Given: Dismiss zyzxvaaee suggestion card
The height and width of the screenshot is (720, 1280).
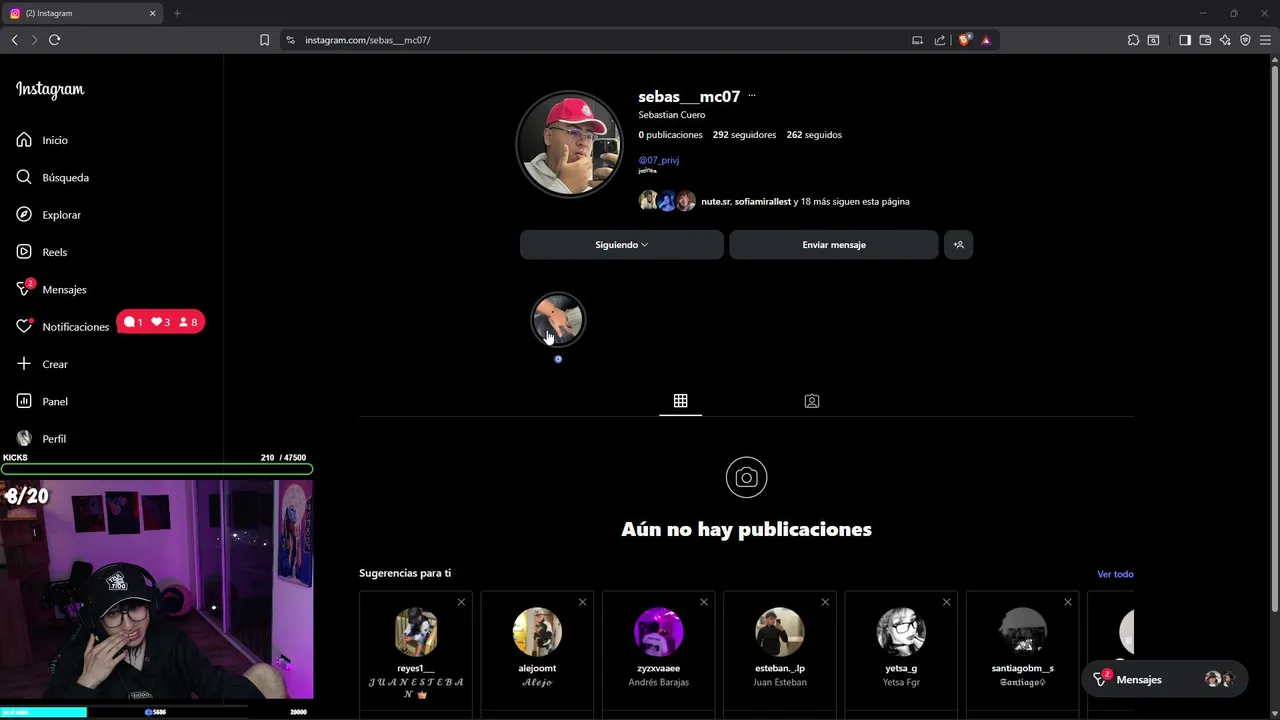Looking at the screenshot, I should (704, 602).
